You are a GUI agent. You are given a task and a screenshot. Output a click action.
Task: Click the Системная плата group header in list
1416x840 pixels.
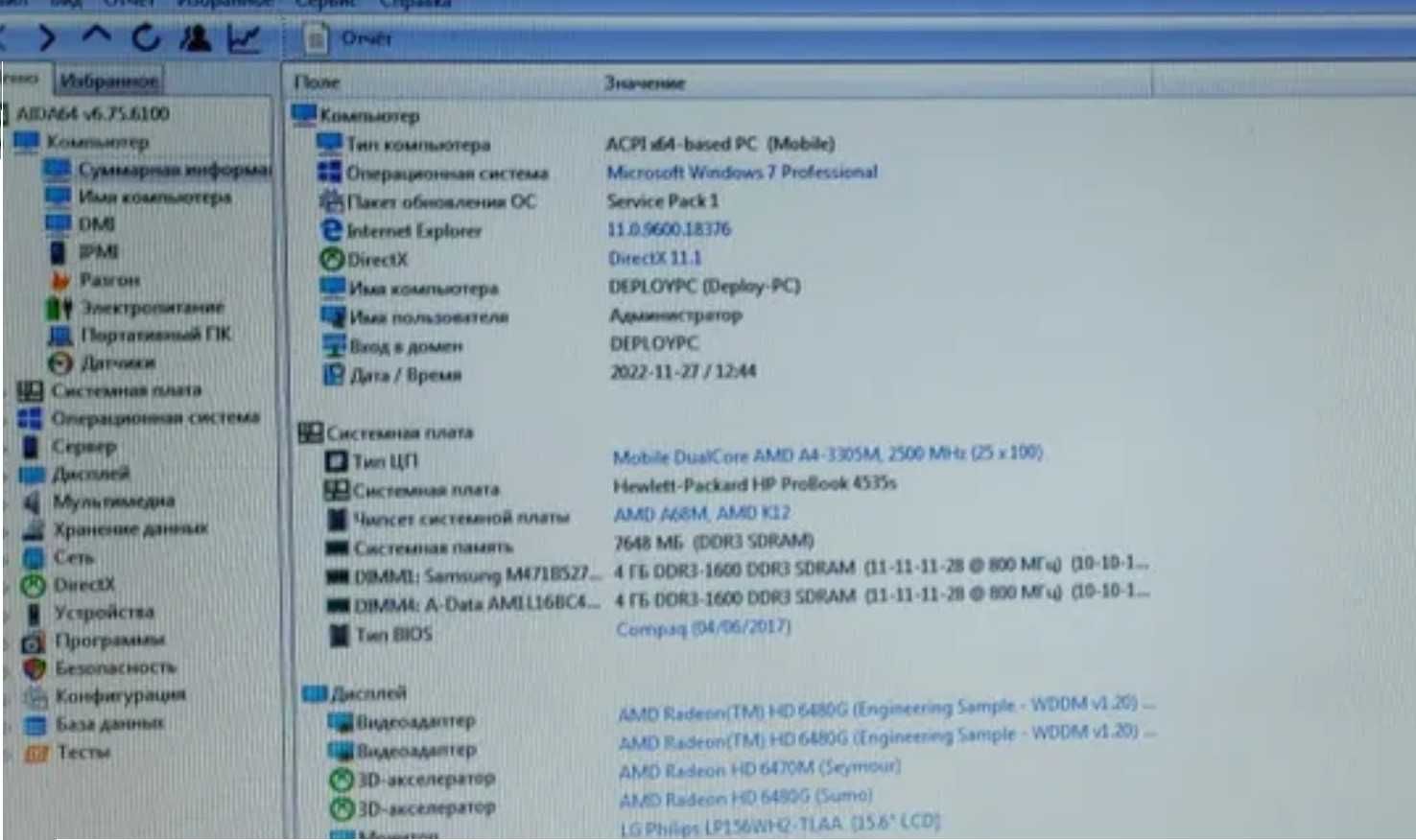click(386, 432)
